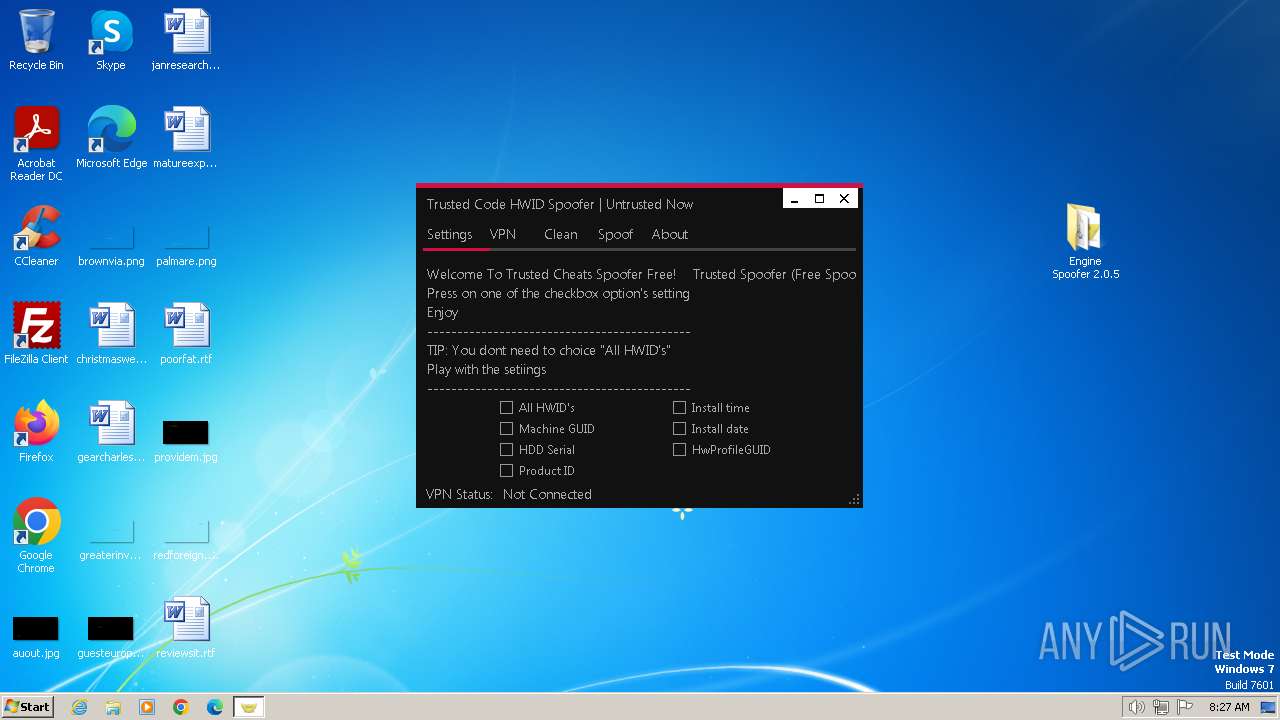Screen dimensions: 1280x720
Task: Open the Spoof tab
Action: click(x=615, y=234)
